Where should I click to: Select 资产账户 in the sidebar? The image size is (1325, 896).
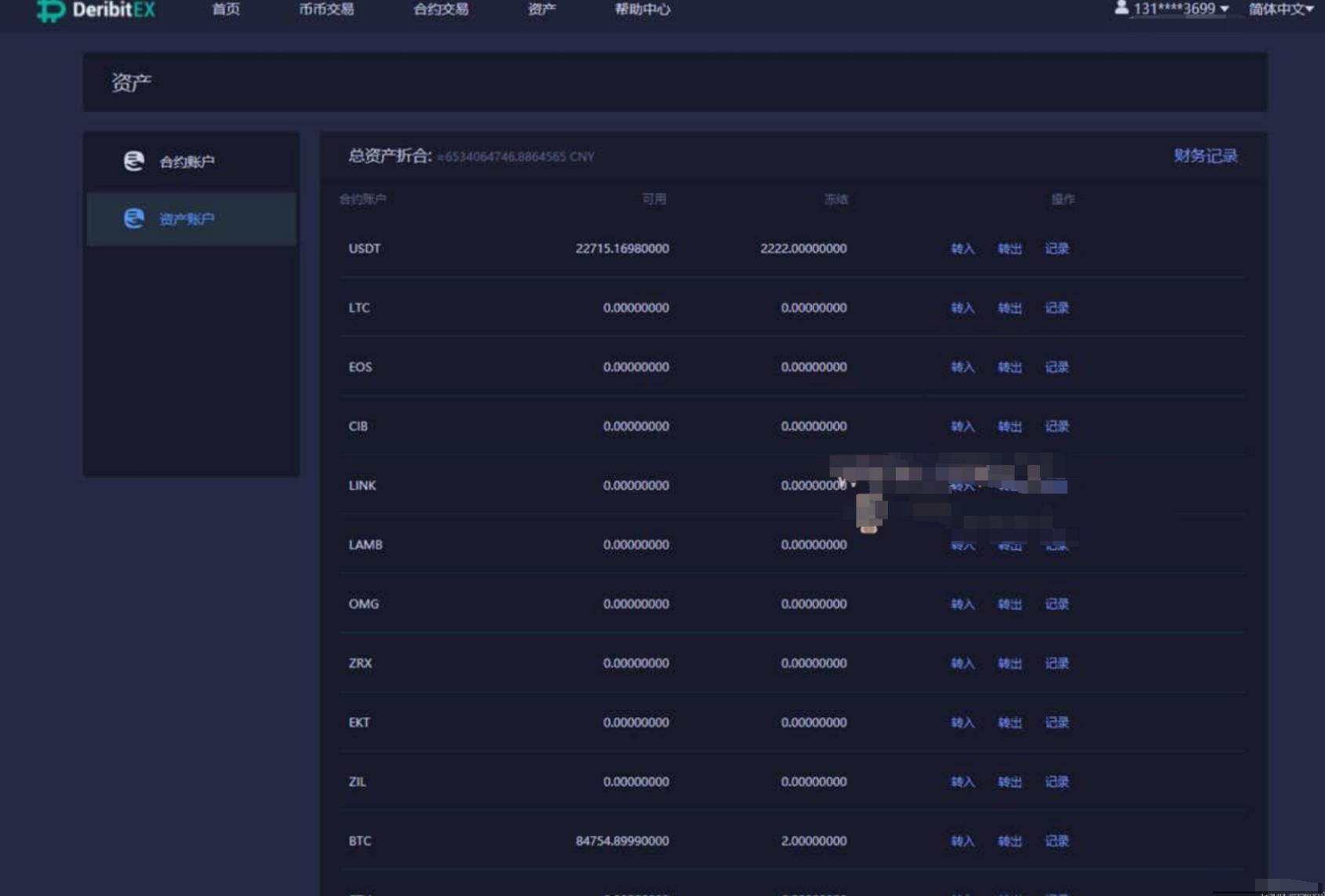(191, 219)
